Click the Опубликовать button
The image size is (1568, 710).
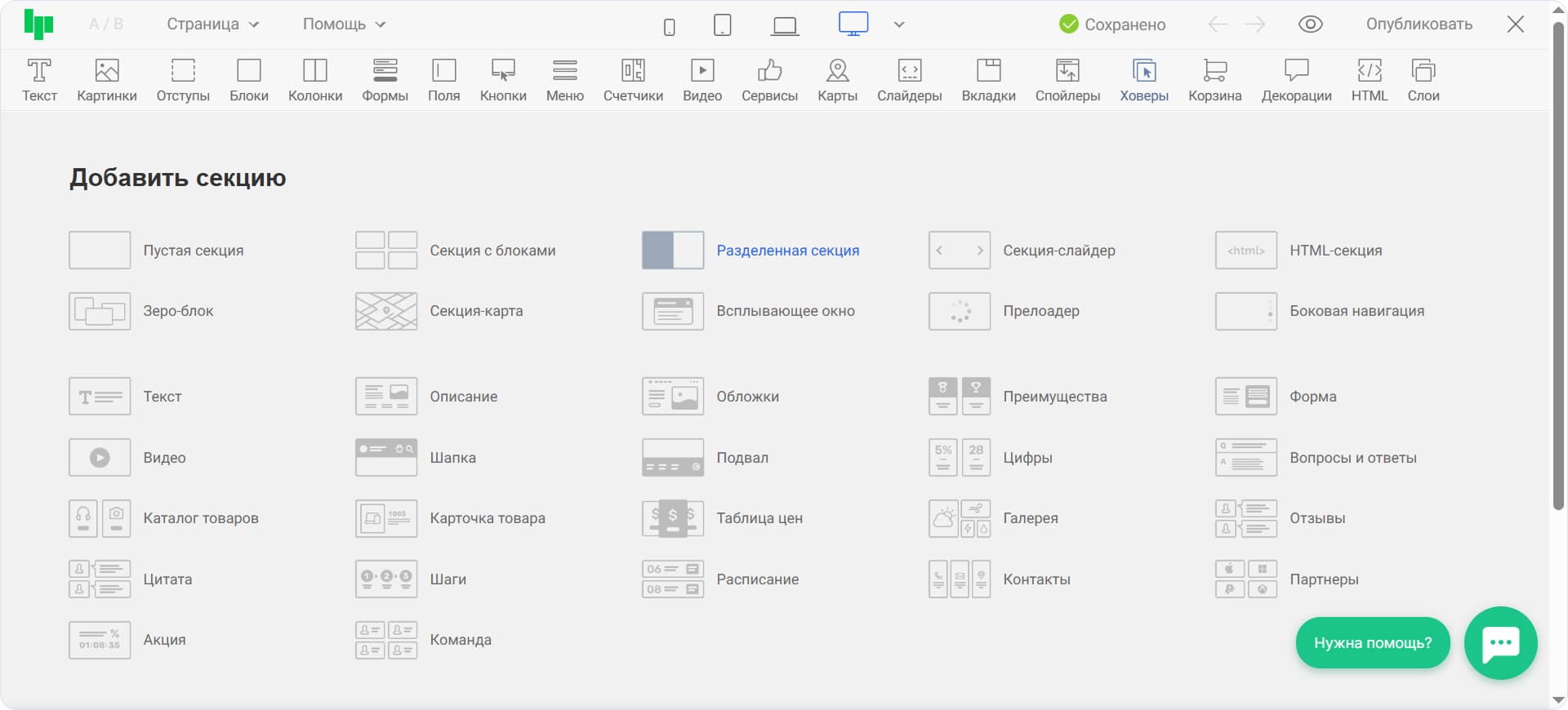tap(1419, 24)
